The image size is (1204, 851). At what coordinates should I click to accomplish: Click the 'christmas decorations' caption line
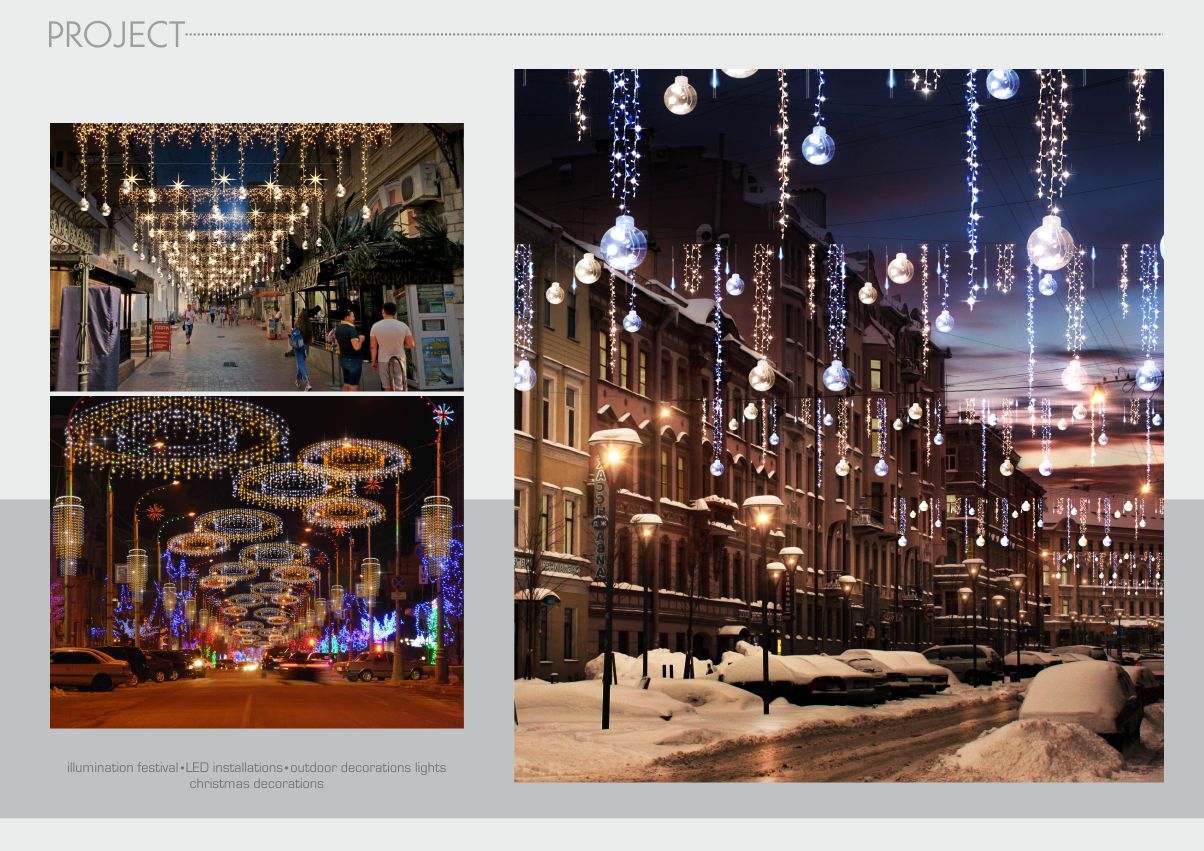(256, 784)
